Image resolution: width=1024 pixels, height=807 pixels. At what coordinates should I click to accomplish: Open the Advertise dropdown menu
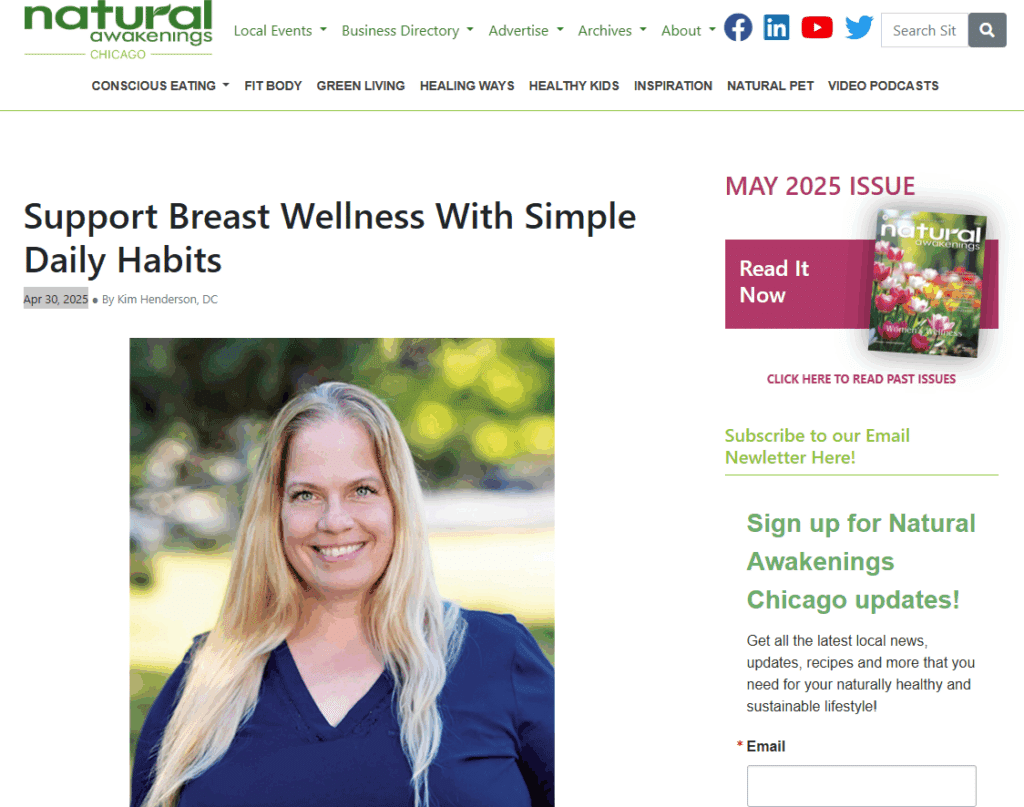(x=526, y=31)
